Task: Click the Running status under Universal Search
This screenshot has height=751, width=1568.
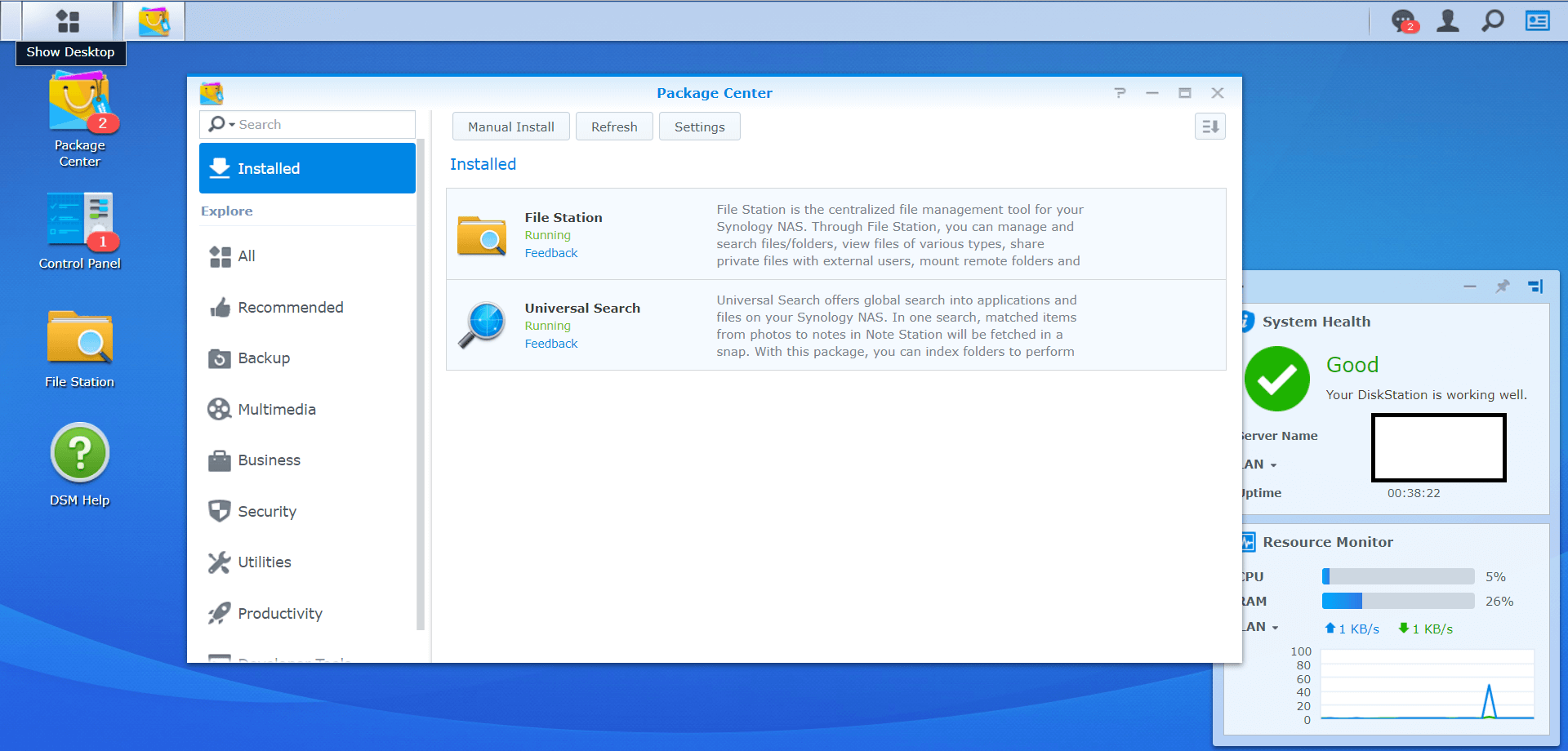Action: click(x=548, y=326)
